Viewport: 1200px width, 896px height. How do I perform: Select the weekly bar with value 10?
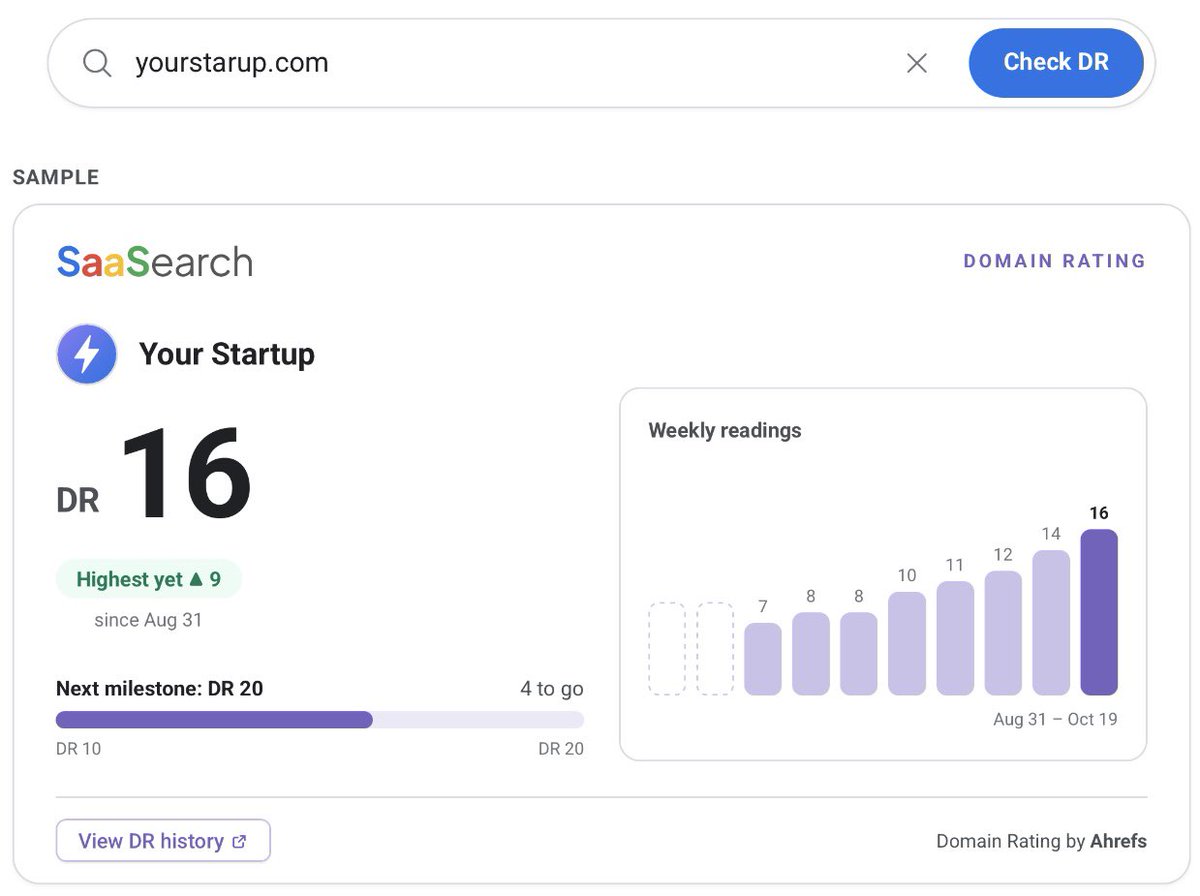(x=907, y=643)
